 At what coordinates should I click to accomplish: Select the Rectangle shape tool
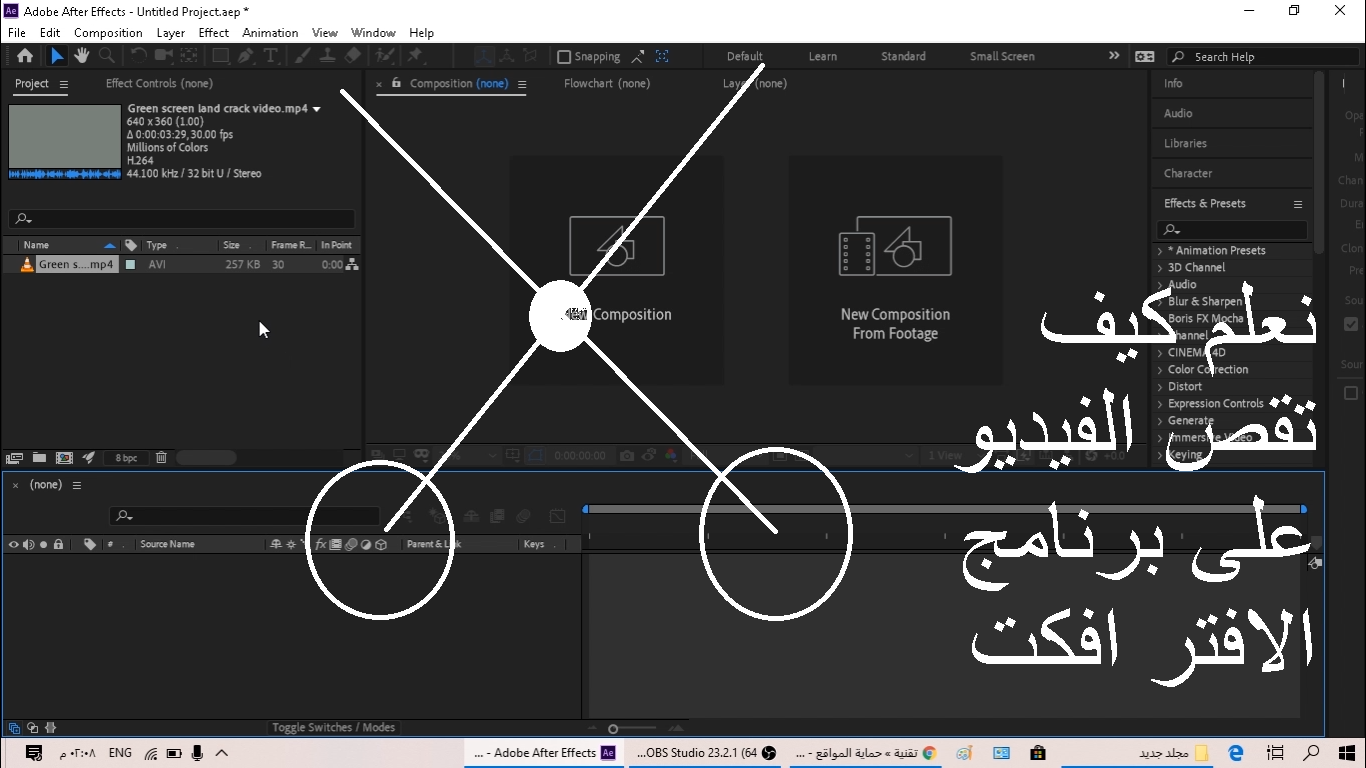coord(221,56)
